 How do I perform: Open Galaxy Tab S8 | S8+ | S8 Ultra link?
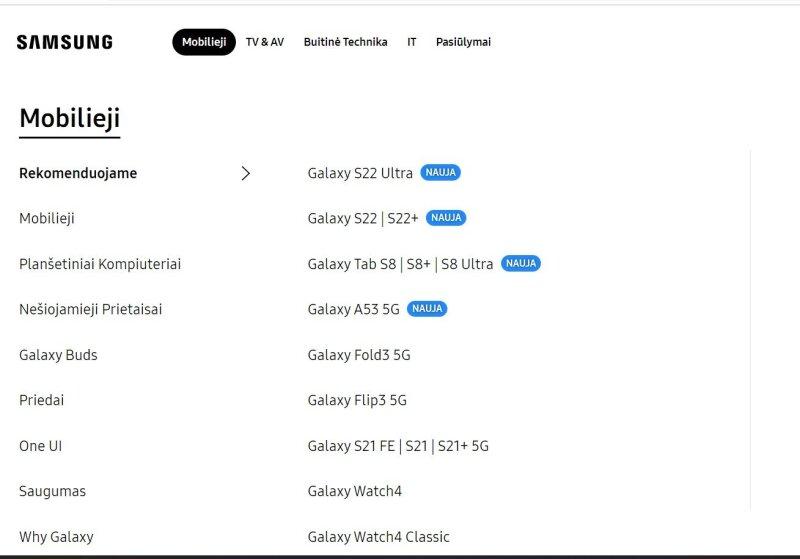[401, 264]
